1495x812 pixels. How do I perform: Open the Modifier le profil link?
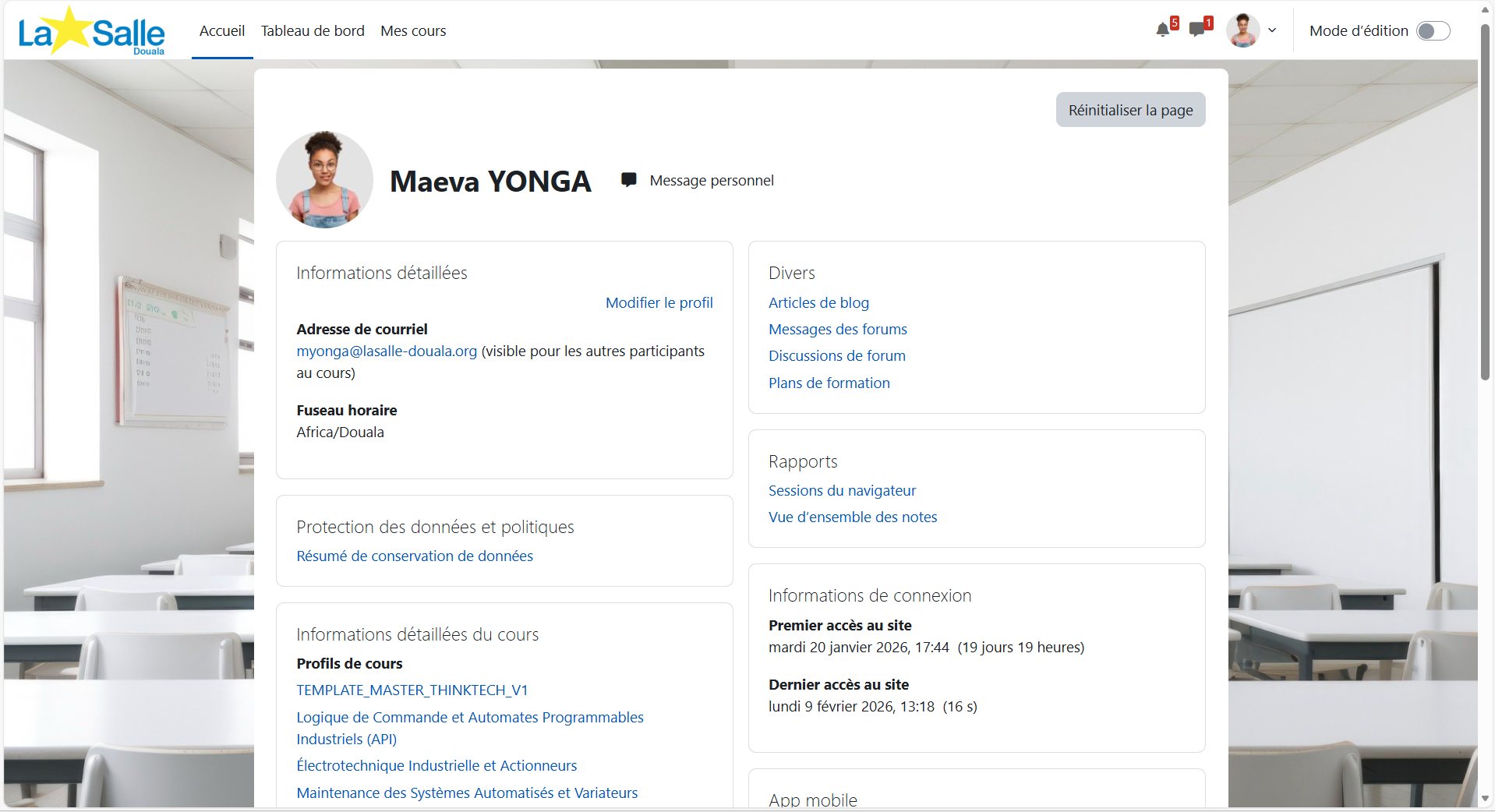pyautogui.click(x=659, y=302)
